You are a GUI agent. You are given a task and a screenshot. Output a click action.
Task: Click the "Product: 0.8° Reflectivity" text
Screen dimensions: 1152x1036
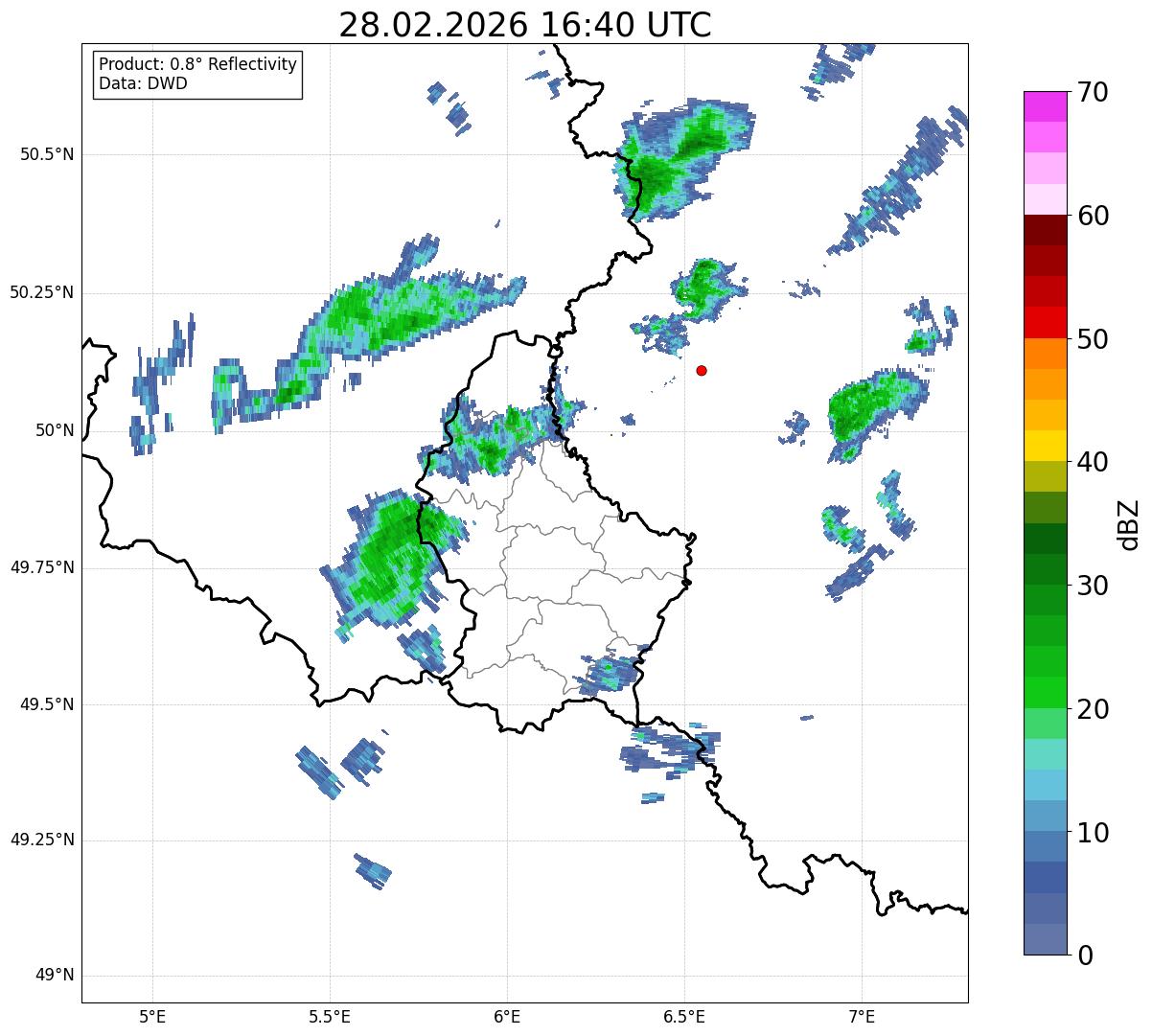[198, 64]
